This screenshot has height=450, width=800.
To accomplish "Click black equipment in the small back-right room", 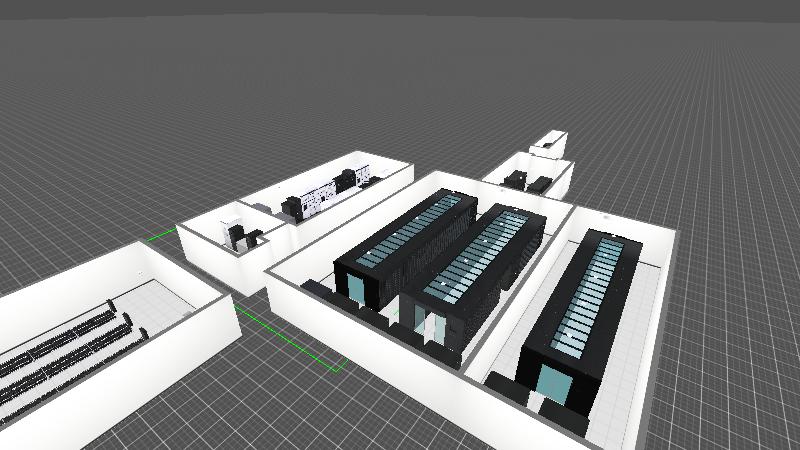I will point(526,181).
